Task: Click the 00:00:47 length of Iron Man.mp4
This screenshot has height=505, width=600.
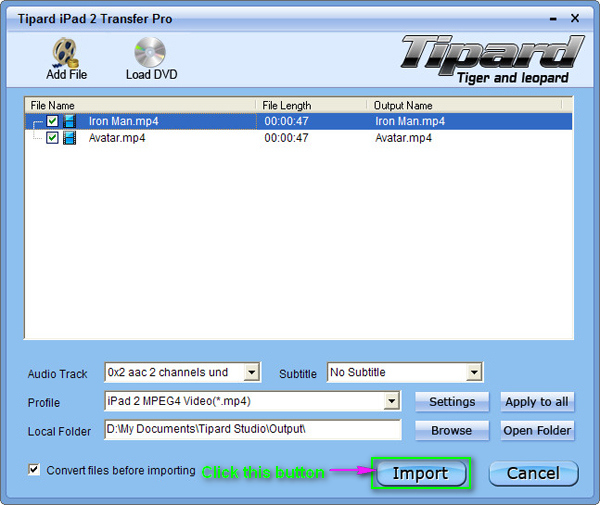Action: pyautogui.click(x=286, y=121)
